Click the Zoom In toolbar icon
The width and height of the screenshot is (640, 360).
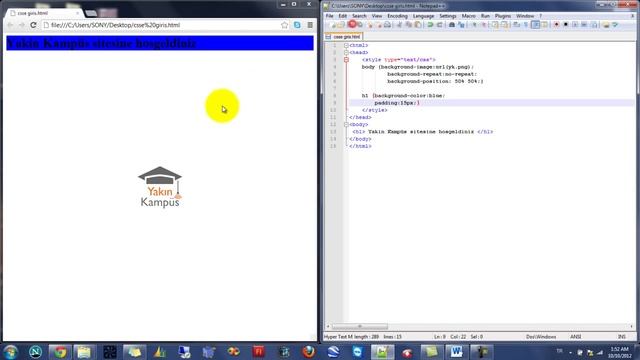click(474, 25)
